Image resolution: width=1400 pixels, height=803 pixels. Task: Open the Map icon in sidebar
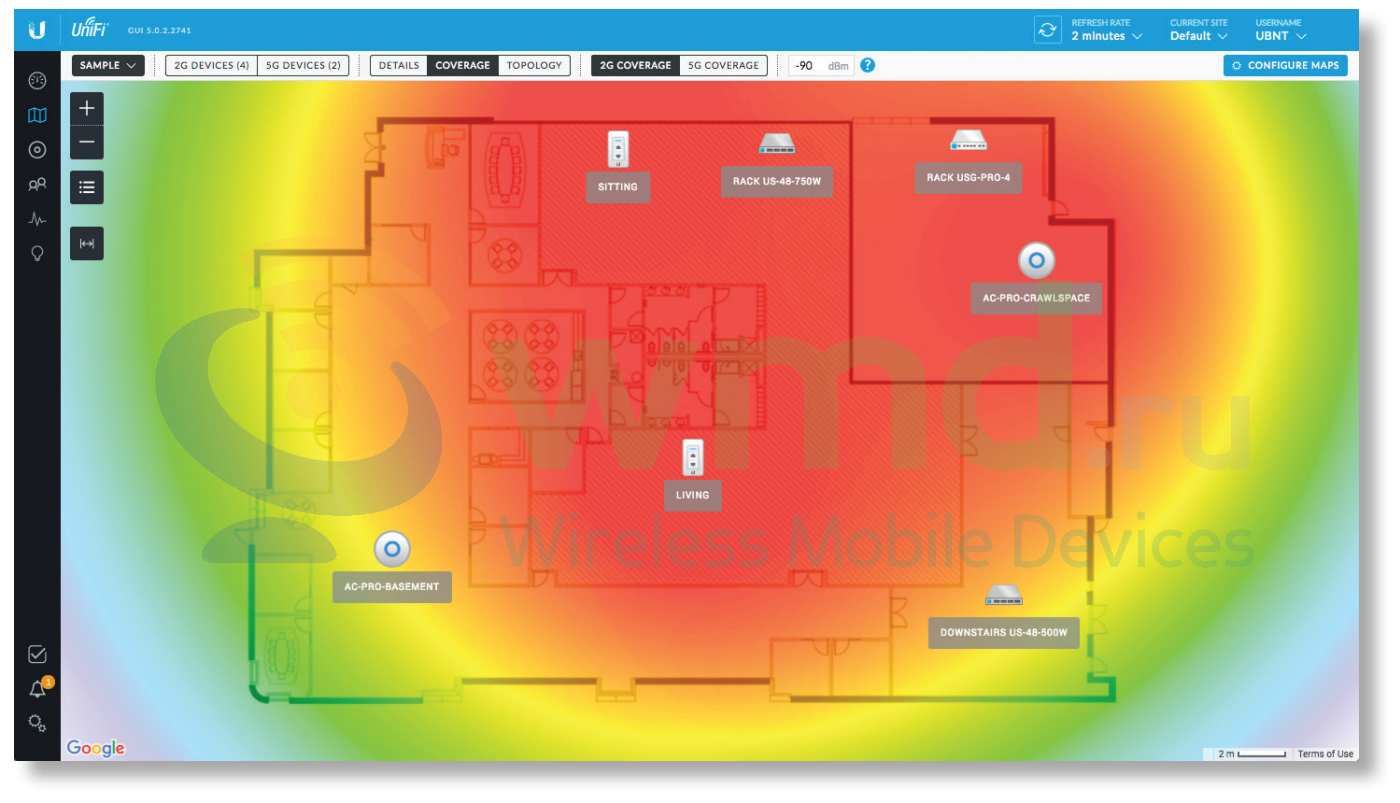tap(37, 116)
